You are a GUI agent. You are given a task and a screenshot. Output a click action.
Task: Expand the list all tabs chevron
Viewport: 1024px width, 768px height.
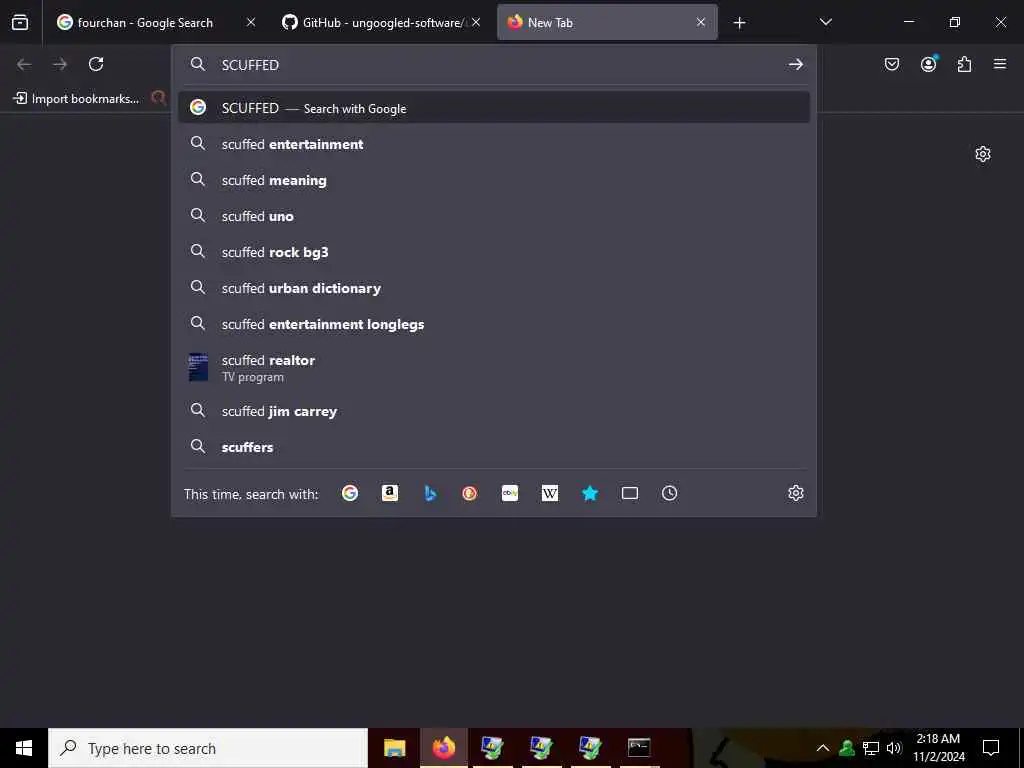click(x=825, y=22)
